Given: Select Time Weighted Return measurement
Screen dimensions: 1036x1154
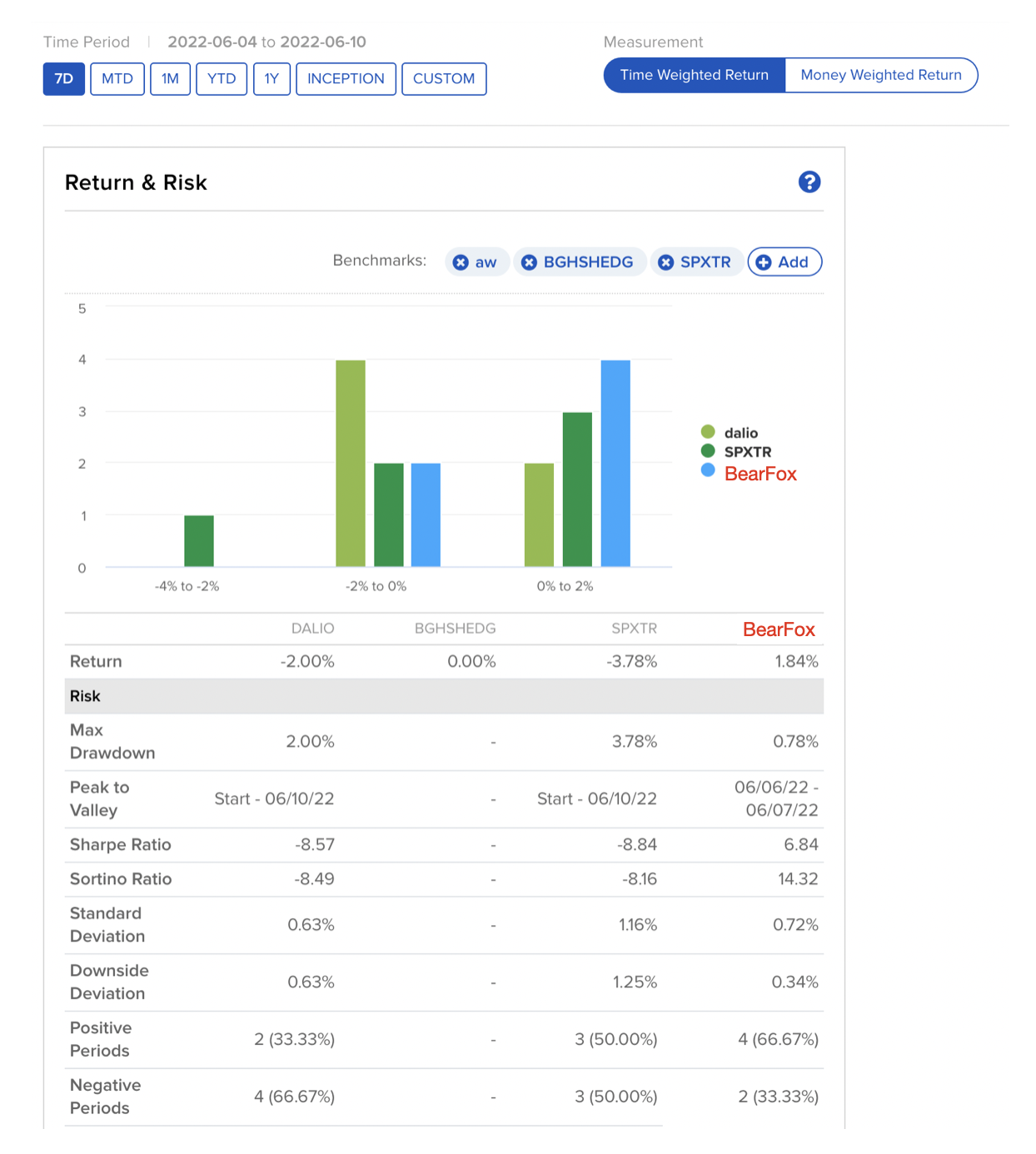Looking at the screenshot, I should click(x=694, y=75).
